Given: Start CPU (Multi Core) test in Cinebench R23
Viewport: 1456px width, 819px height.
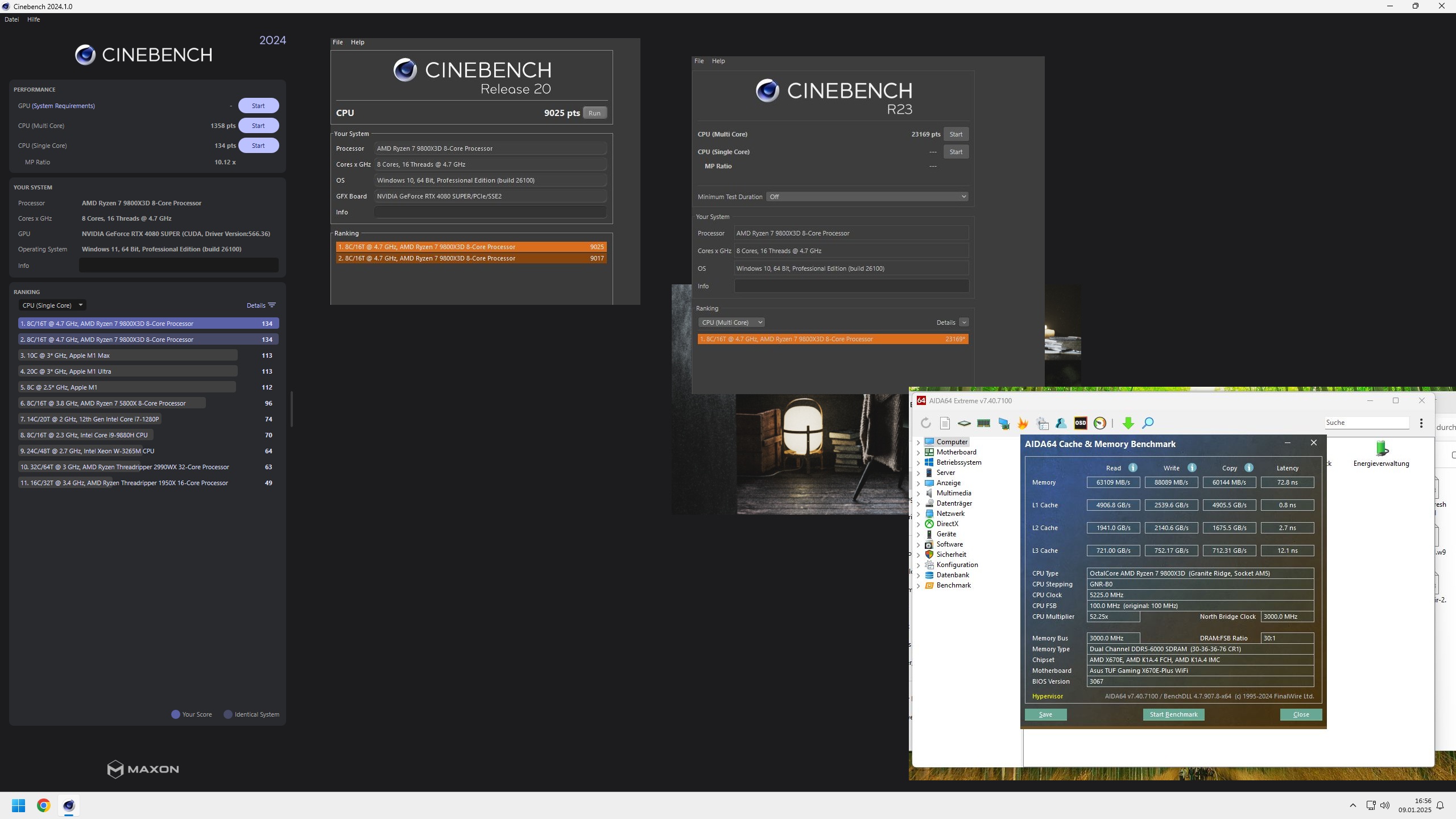Looking at the screenshot, I should 956,134.
